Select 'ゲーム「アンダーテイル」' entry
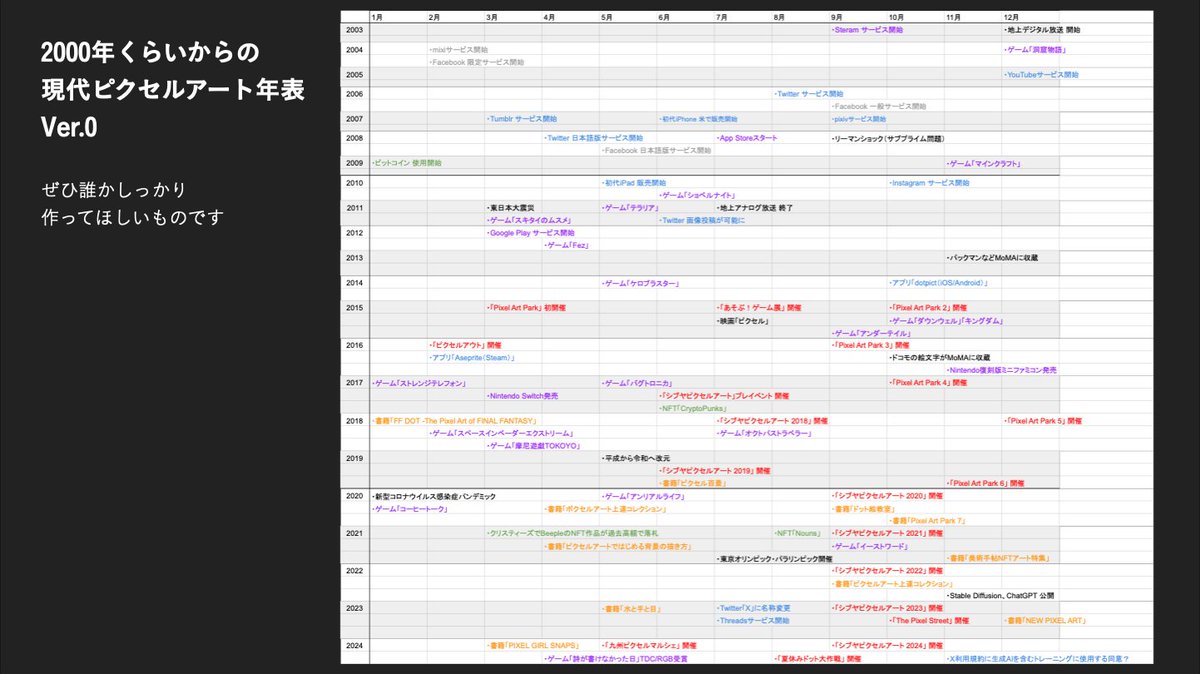The image size is (1200, 674). [871, 333]
